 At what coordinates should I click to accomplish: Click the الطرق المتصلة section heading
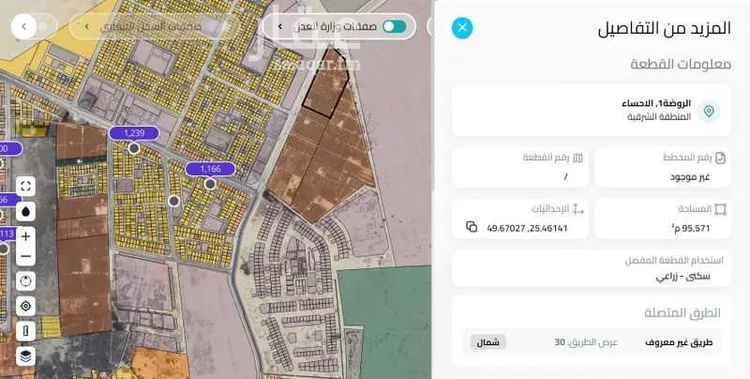pos(682,313)
